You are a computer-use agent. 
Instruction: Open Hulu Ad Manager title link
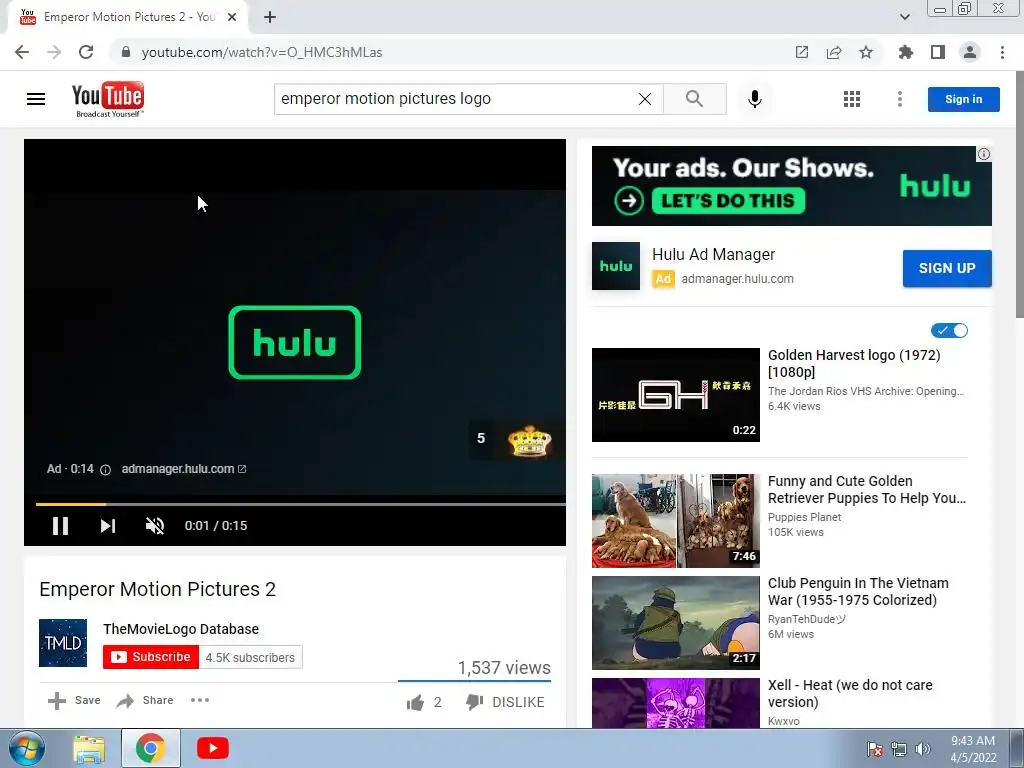click(x=713, y=254)
